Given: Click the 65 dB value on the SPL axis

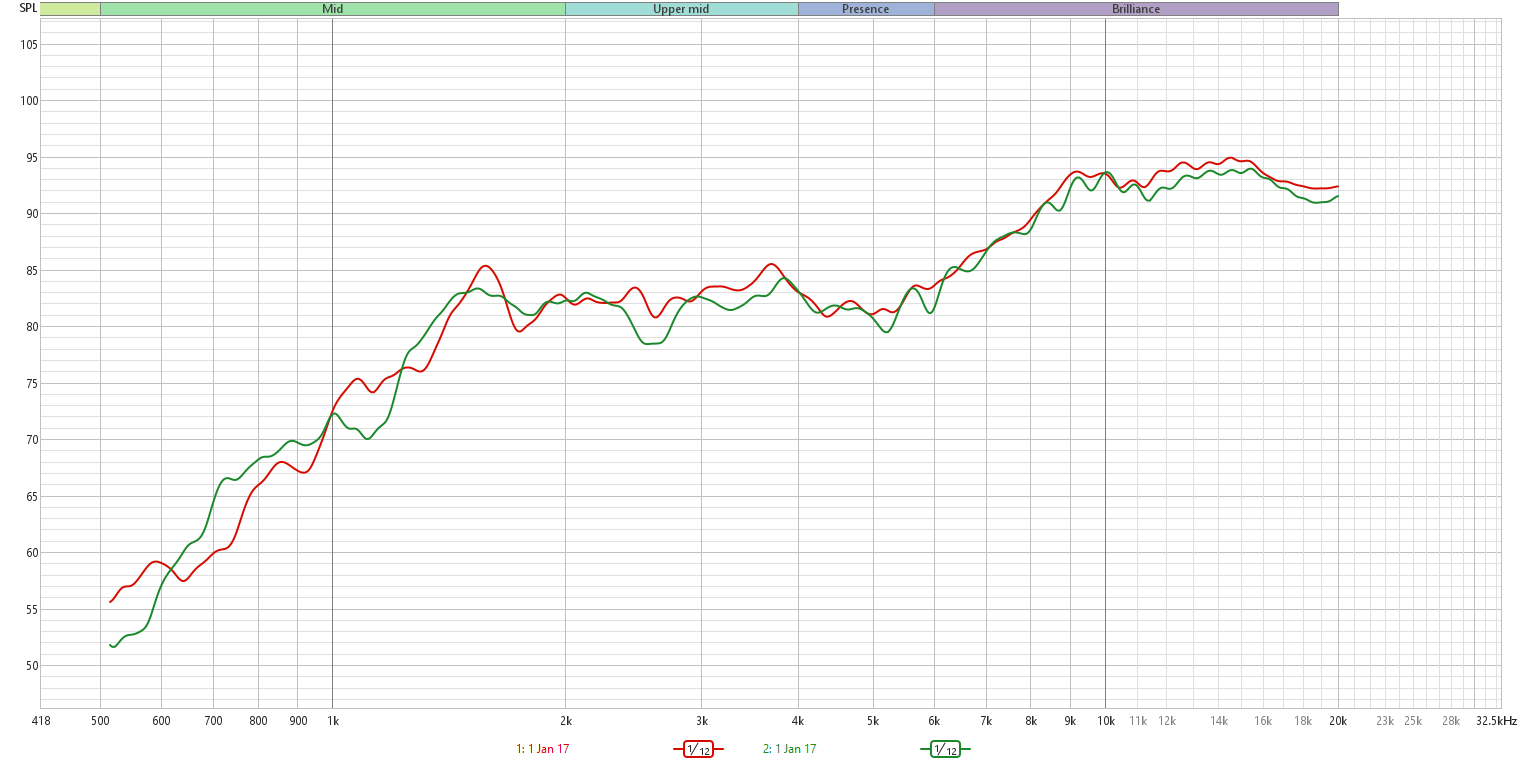Looking at the screenshot, I should point(31,497).
